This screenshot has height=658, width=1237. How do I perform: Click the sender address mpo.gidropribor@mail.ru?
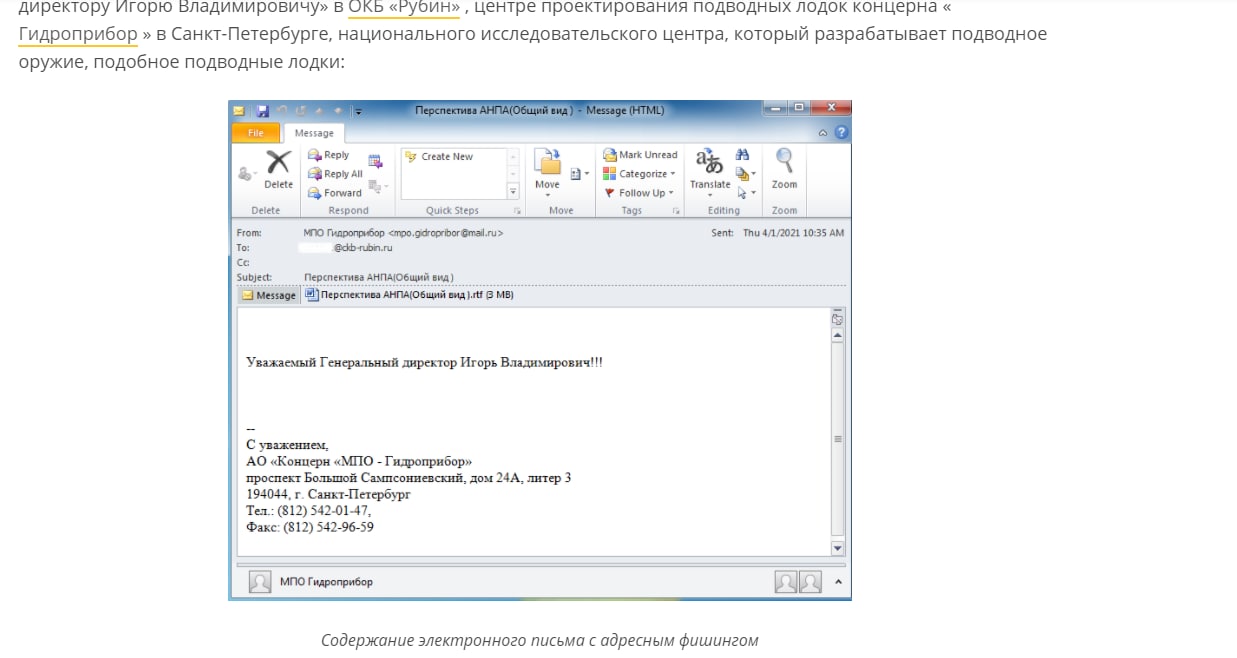point(446,233)
